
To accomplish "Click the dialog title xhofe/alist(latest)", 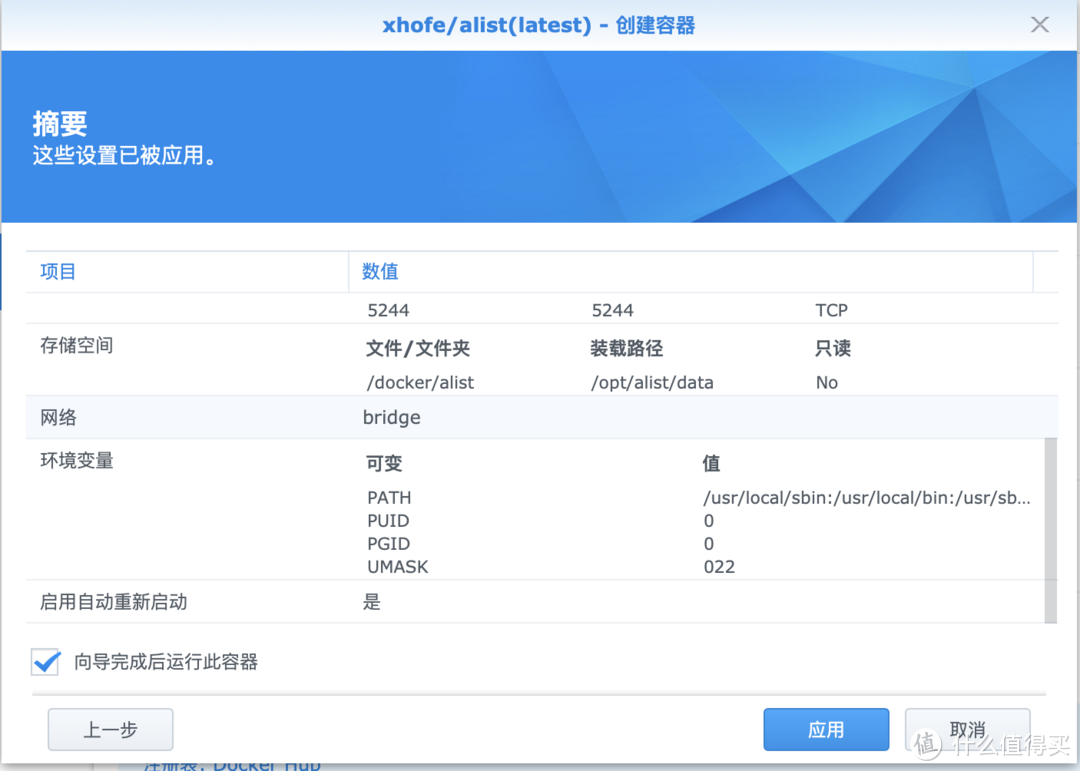I will coord(487,24).
